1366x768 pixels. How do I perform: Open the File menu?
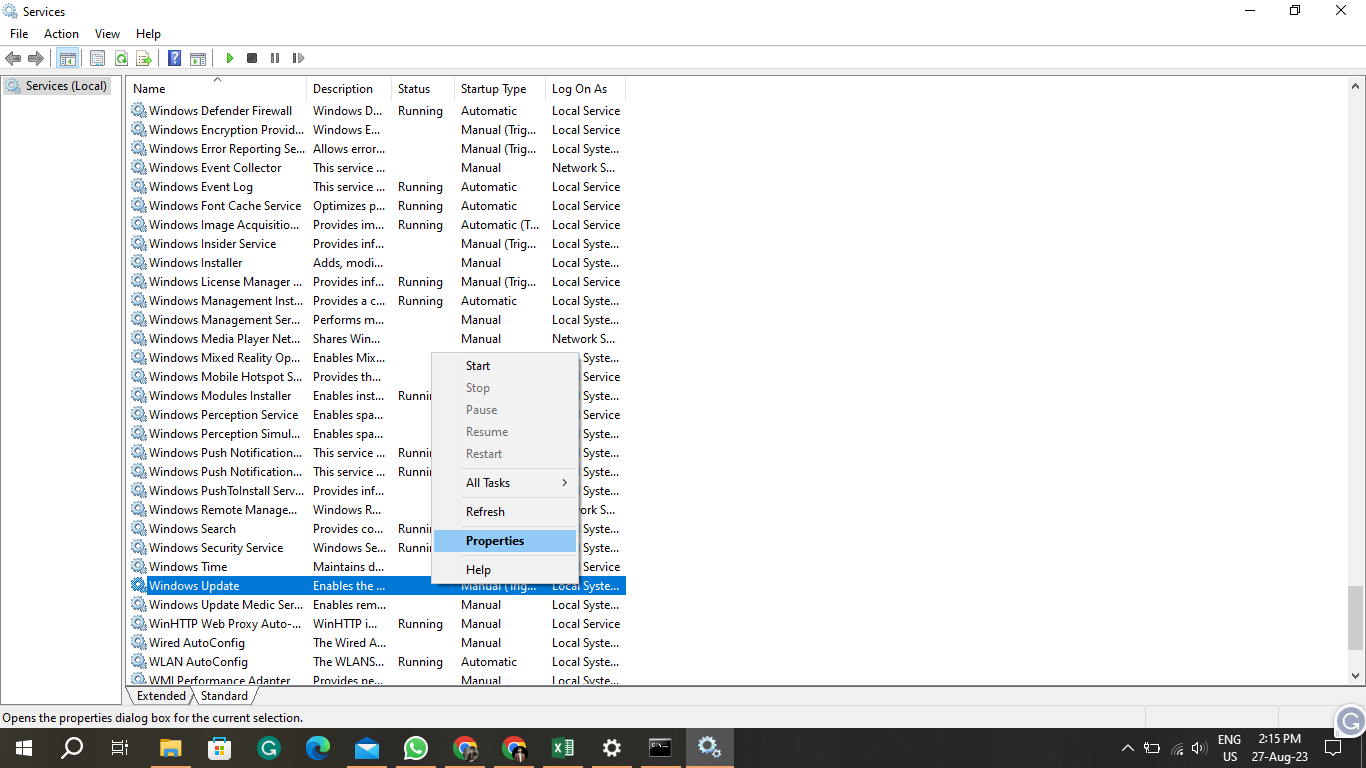tap(19, 34)
